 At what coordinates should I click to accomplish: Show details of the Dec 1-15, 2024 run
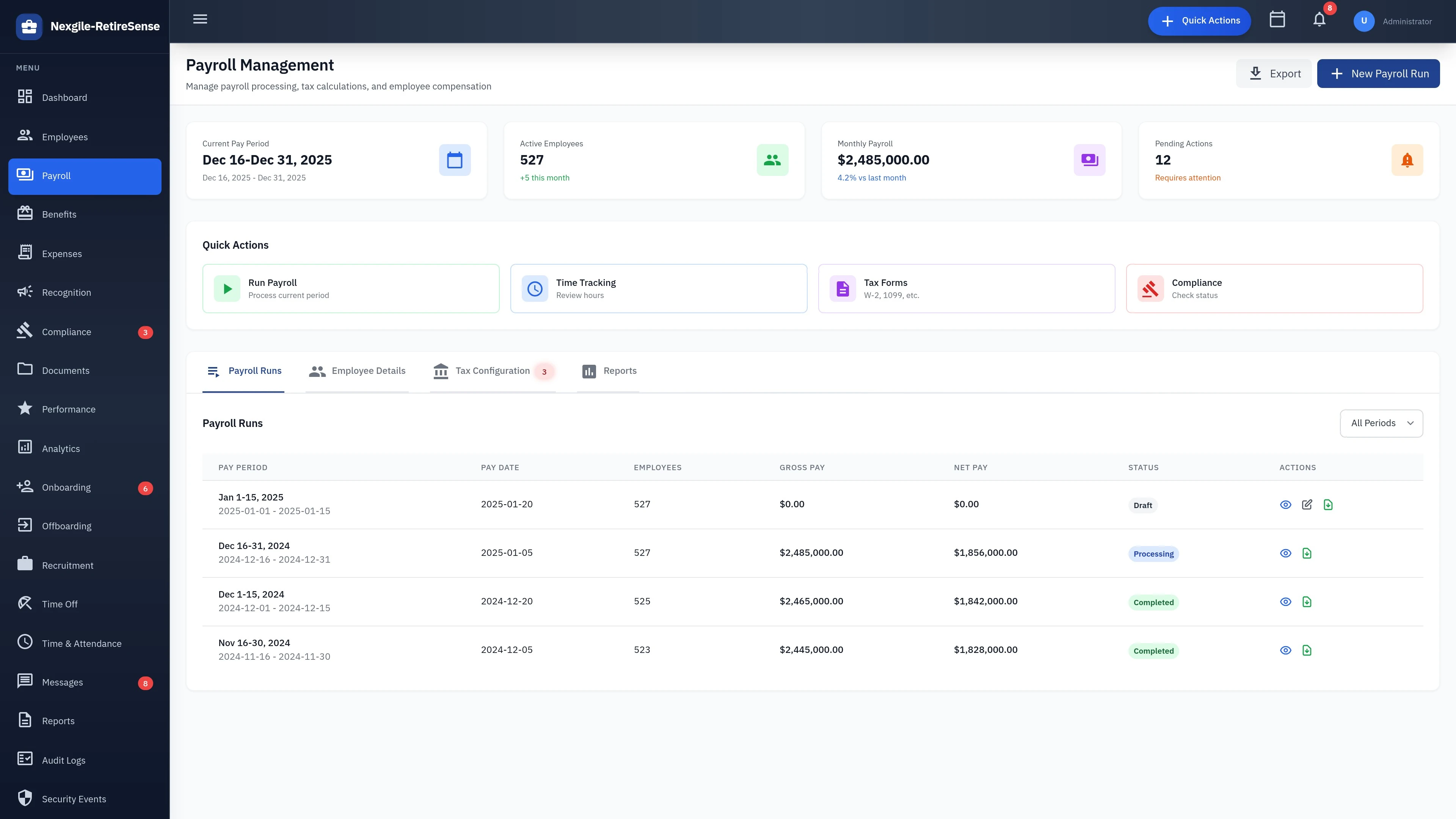[1285, 601]
